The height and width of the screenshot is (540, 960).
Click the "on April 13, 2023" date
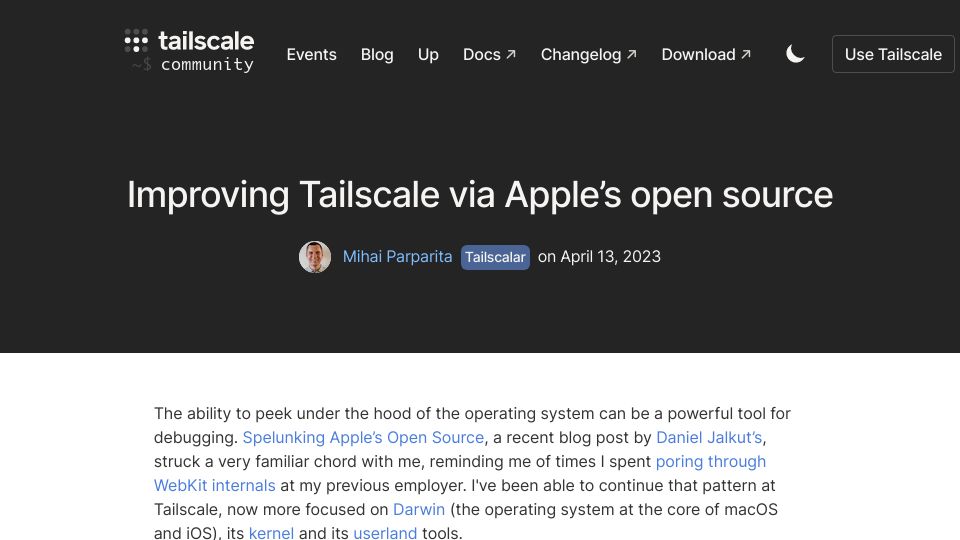point(599,257)
